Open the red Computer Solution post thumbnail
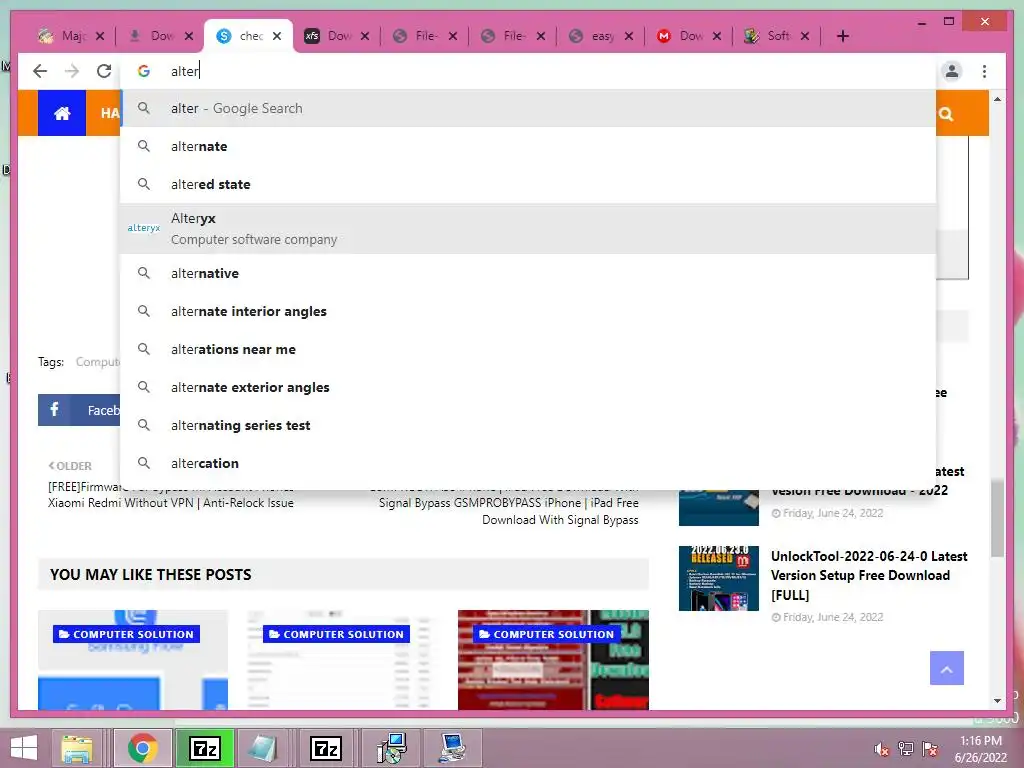 coord(553,660)
